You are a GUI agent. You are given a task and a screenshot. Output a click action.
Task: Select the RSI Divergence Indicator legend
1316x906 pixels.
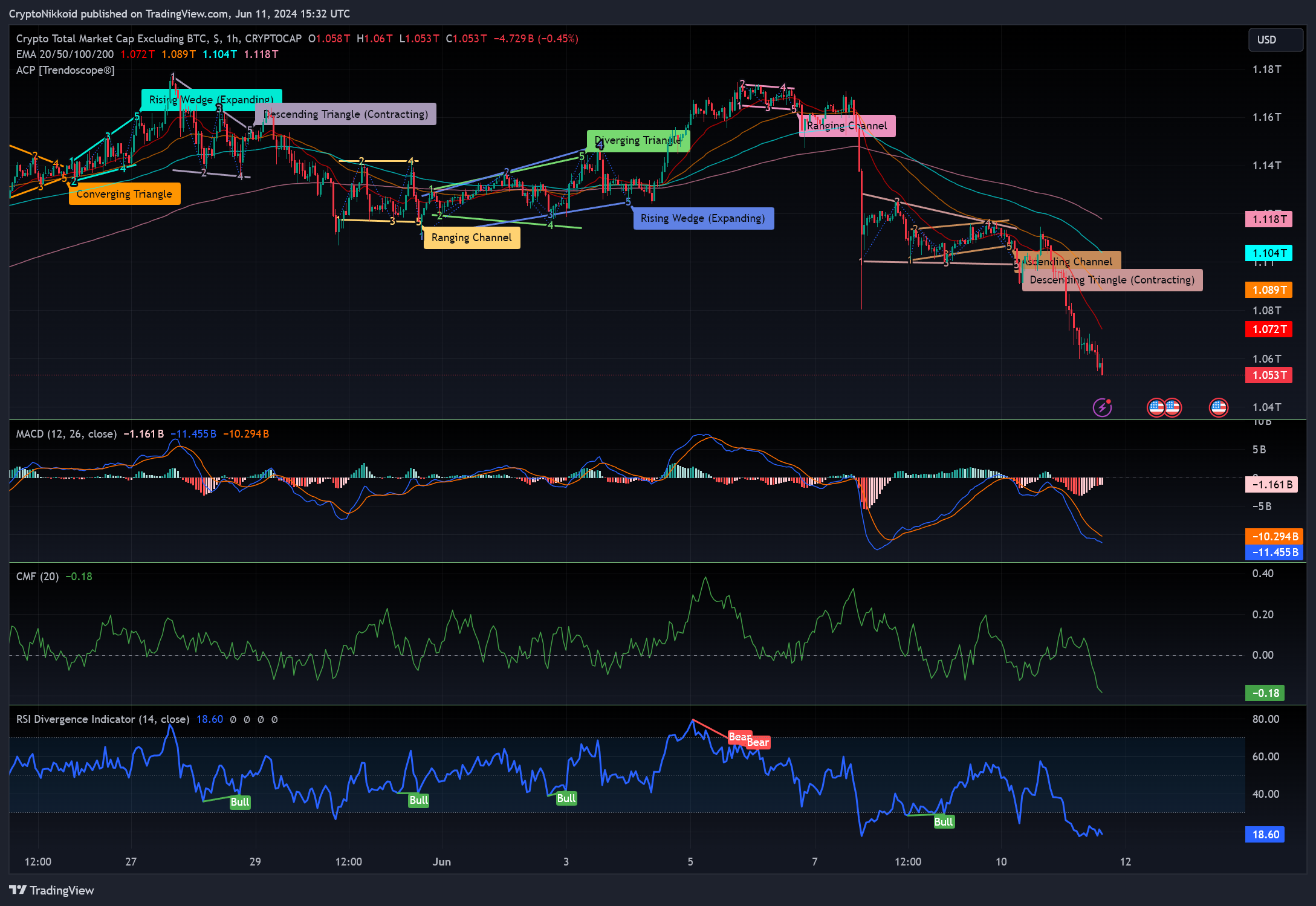pyautogui.click(x=103, y=719)
